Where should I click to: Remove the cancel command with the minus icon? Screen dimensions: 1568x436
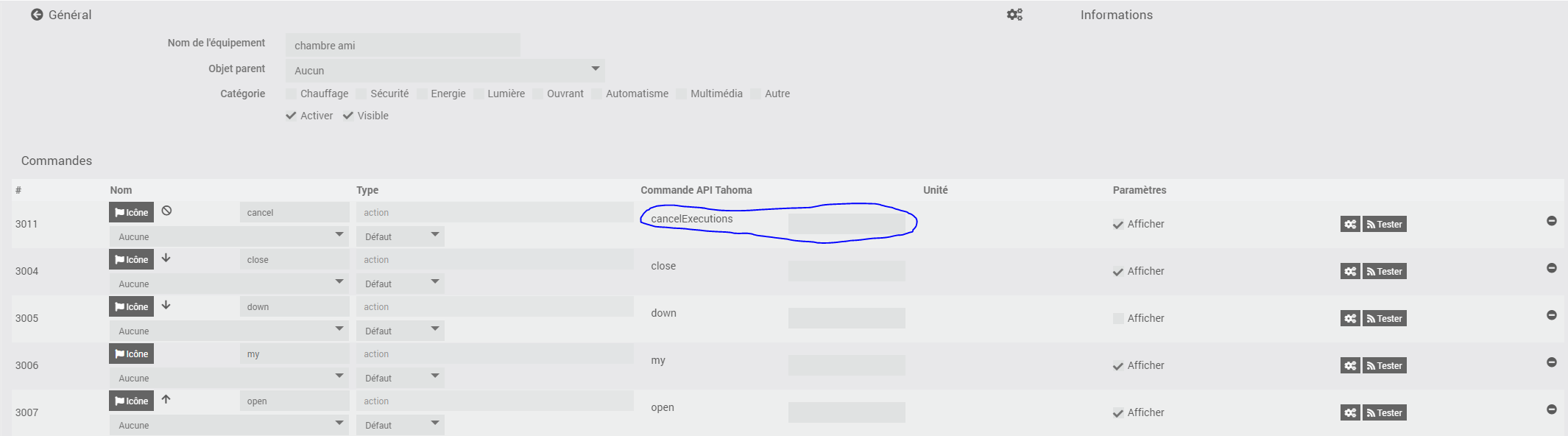point(1551,221)
